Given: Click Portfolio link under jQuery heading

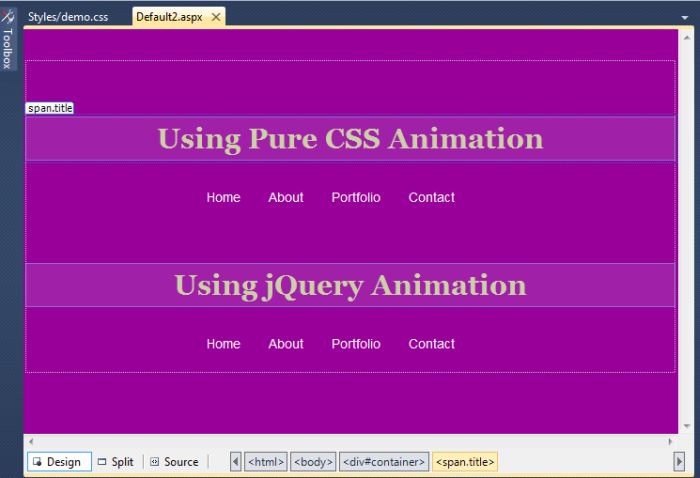Looking at the screenshot, I should click(356, 344).
